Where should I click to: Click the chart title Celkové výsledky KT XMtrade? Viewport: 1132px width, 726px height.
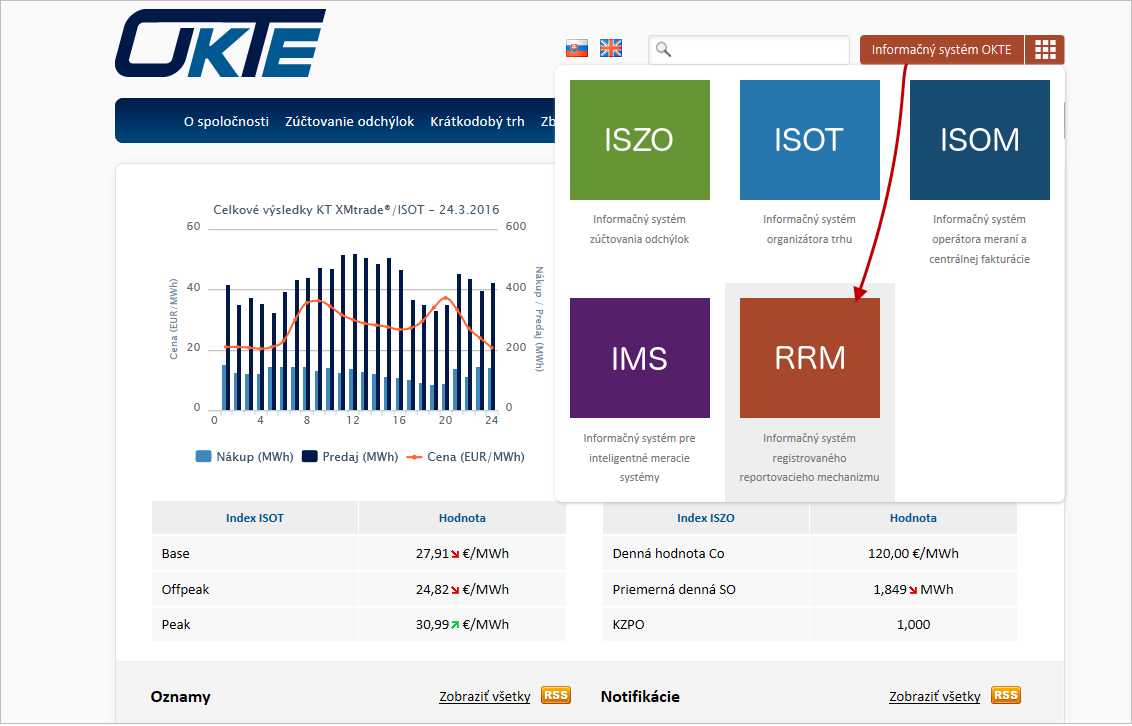pos(356,209)
